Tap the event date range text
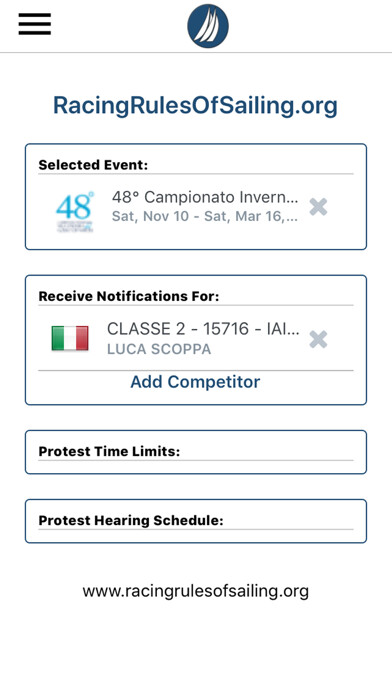Viewport: 392px width, 696px height. tap(205, 216)
